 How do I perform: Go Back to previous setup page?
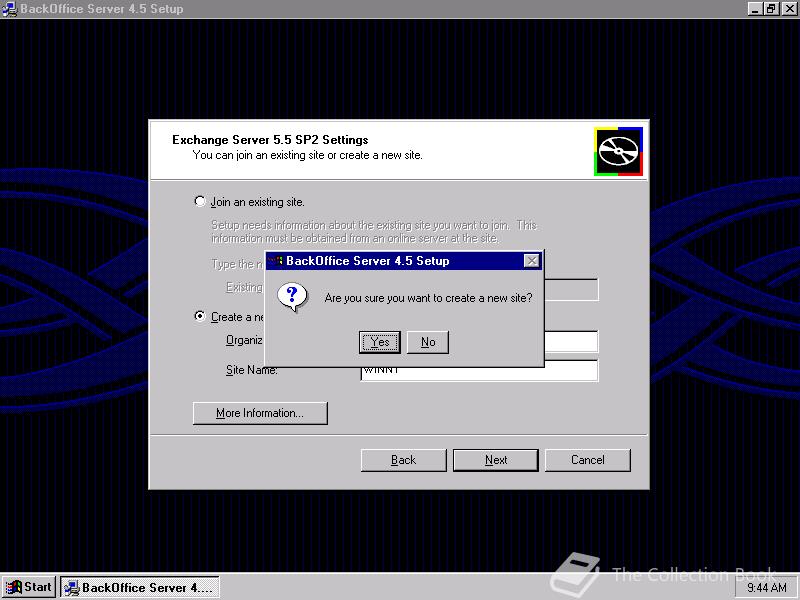(404, 460)
